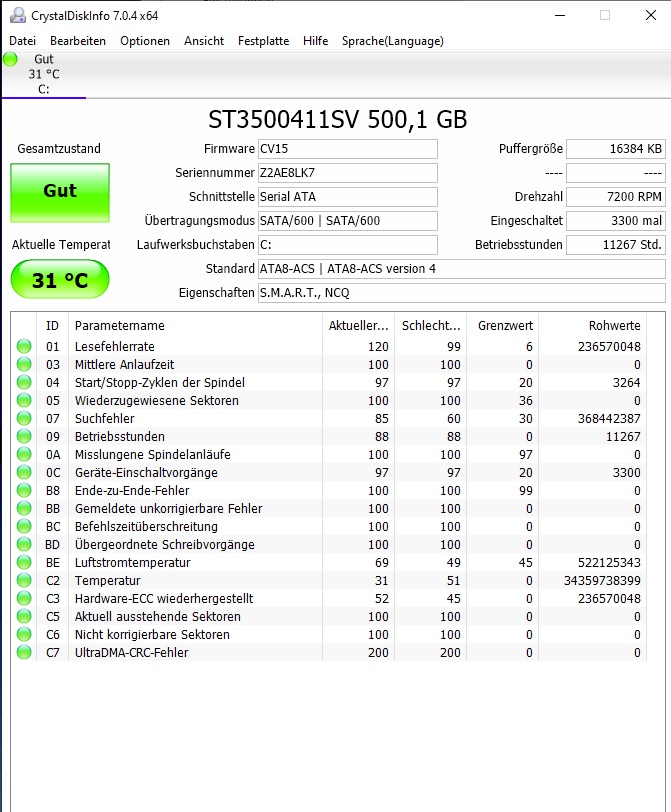Minimize the CrystalDiskInfo window

(560, 16)
